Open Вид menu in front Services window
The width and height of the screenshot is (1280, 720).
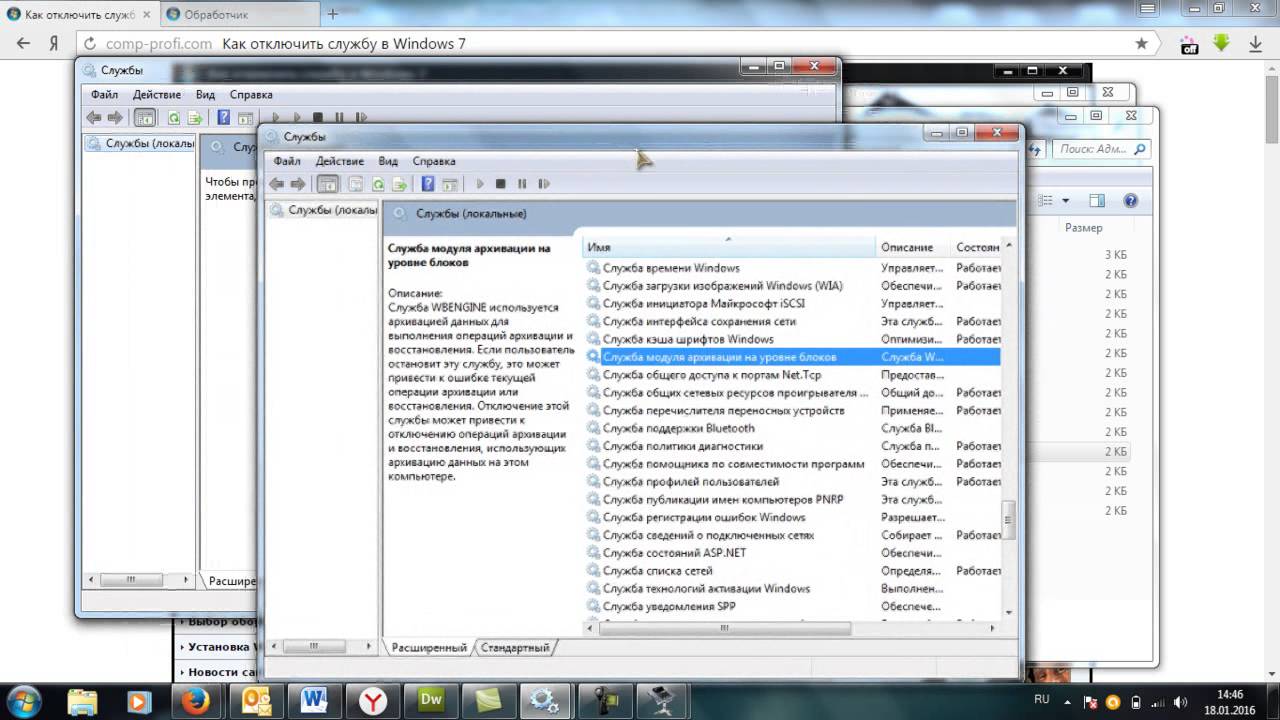(x=388, y=161)
